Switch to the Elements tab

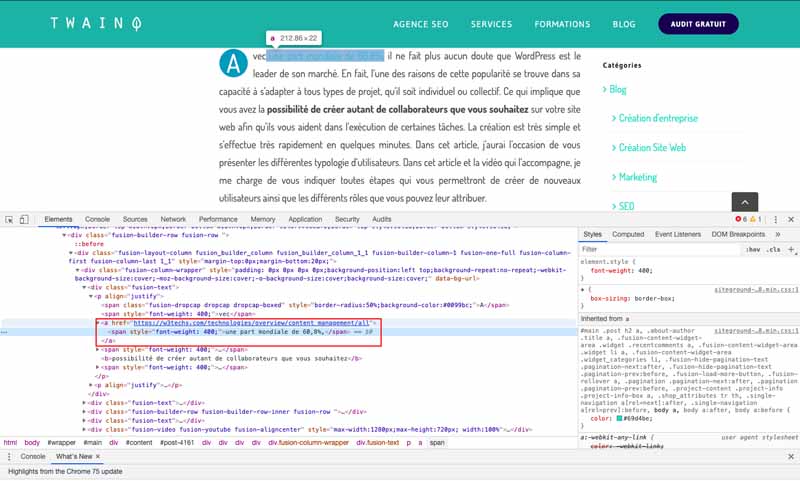pyautogui.click(x=58, y=219)
